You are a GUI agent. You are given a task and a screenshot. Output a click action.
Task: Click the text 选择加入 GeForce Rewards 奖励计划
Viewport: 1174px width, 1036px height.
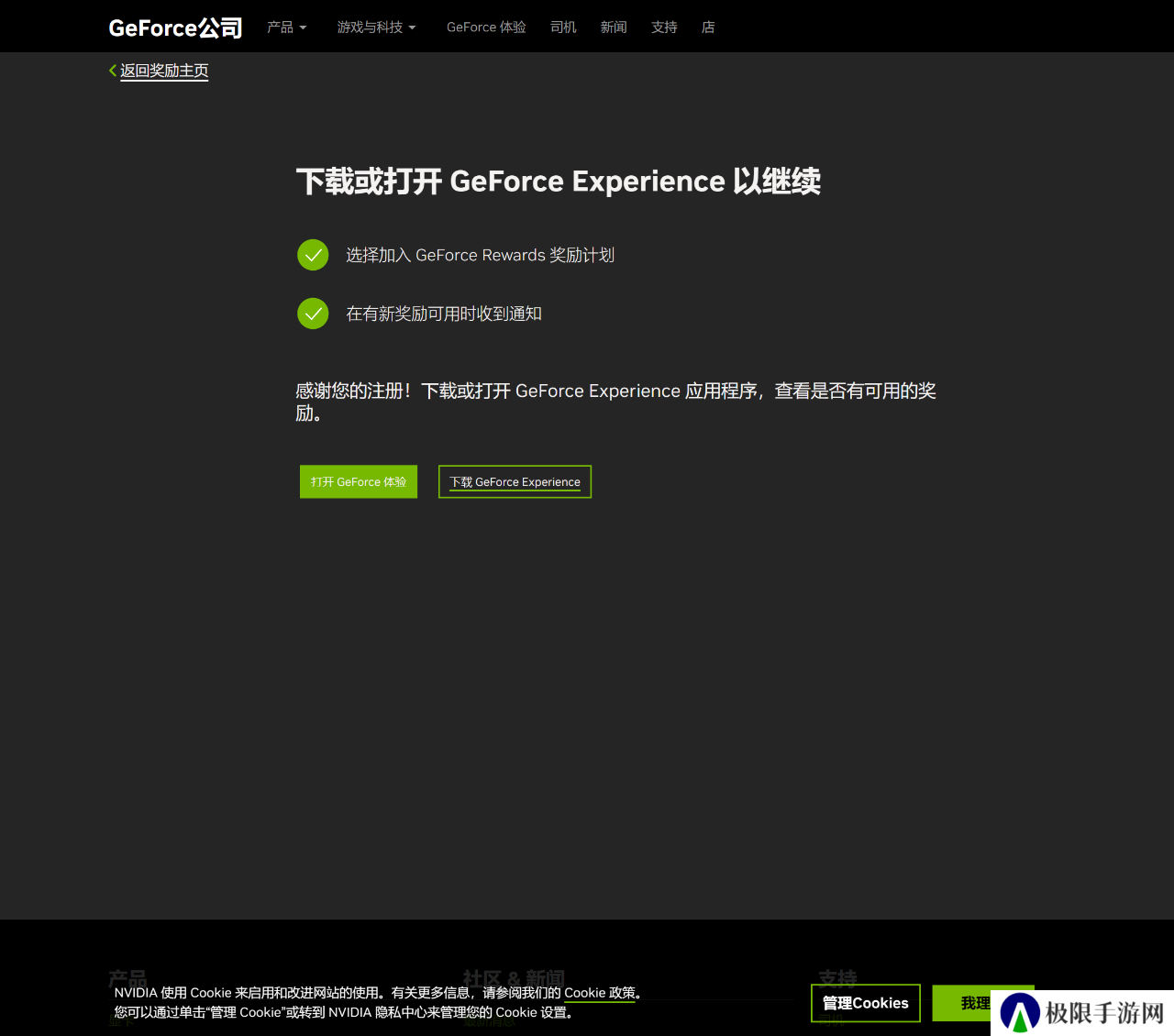pos(480,255)
